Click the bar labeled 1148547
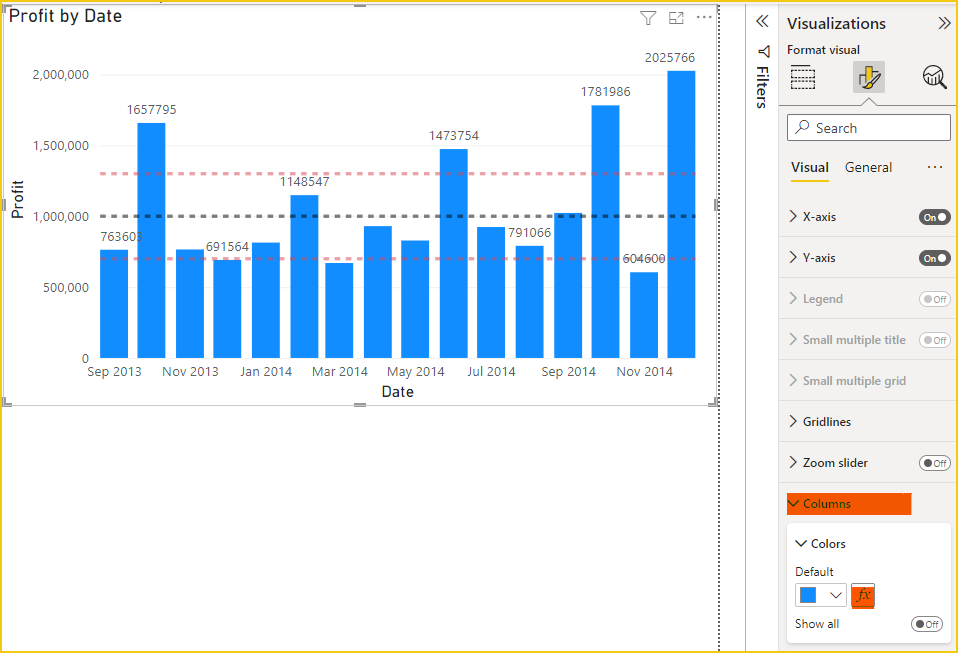The height and width of the screenshot is (653, 958). click(304, 277)
